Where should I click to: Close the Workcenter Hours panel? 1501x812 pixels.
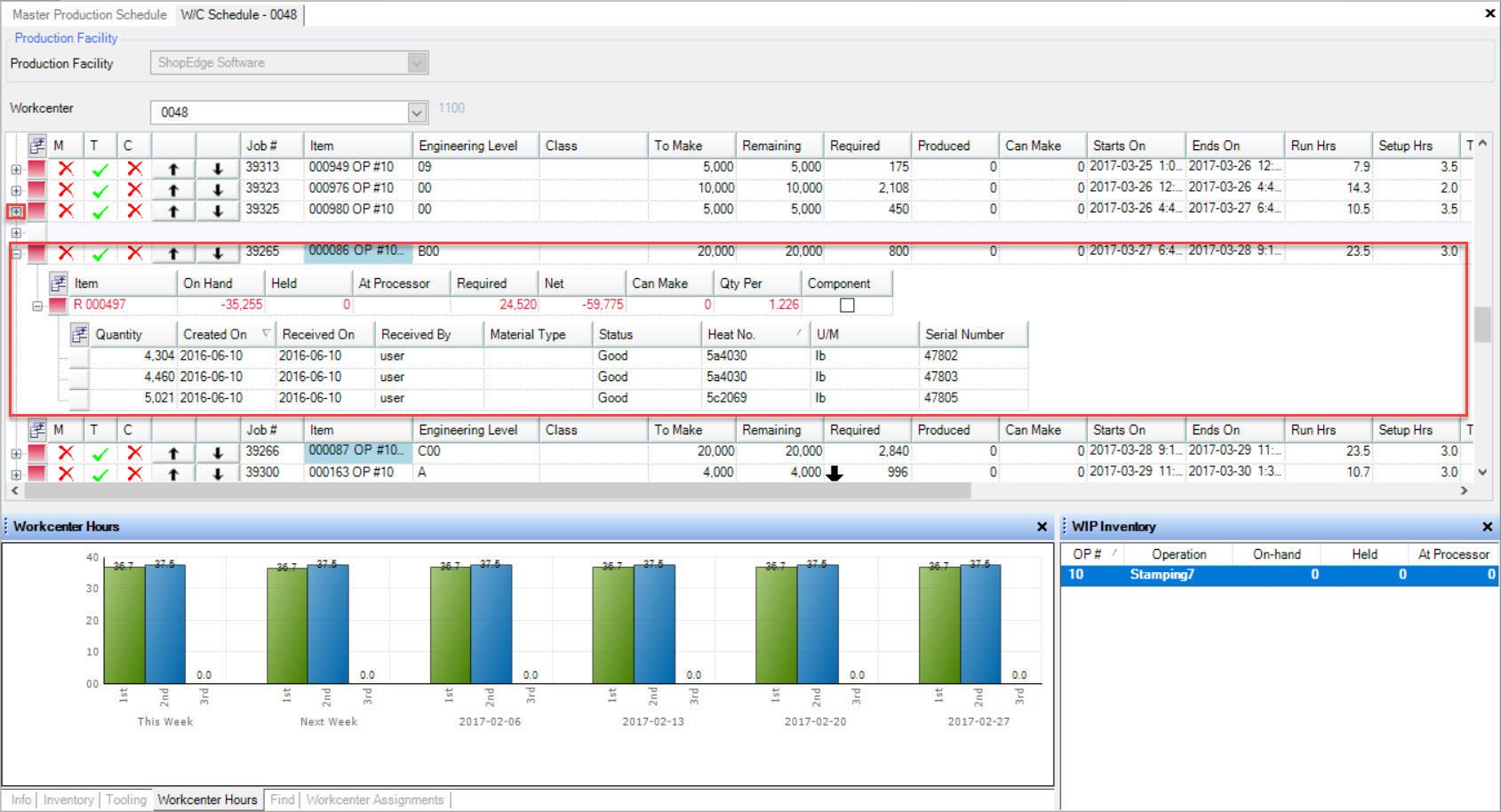pyautogui.click(x=1042, y=527)
